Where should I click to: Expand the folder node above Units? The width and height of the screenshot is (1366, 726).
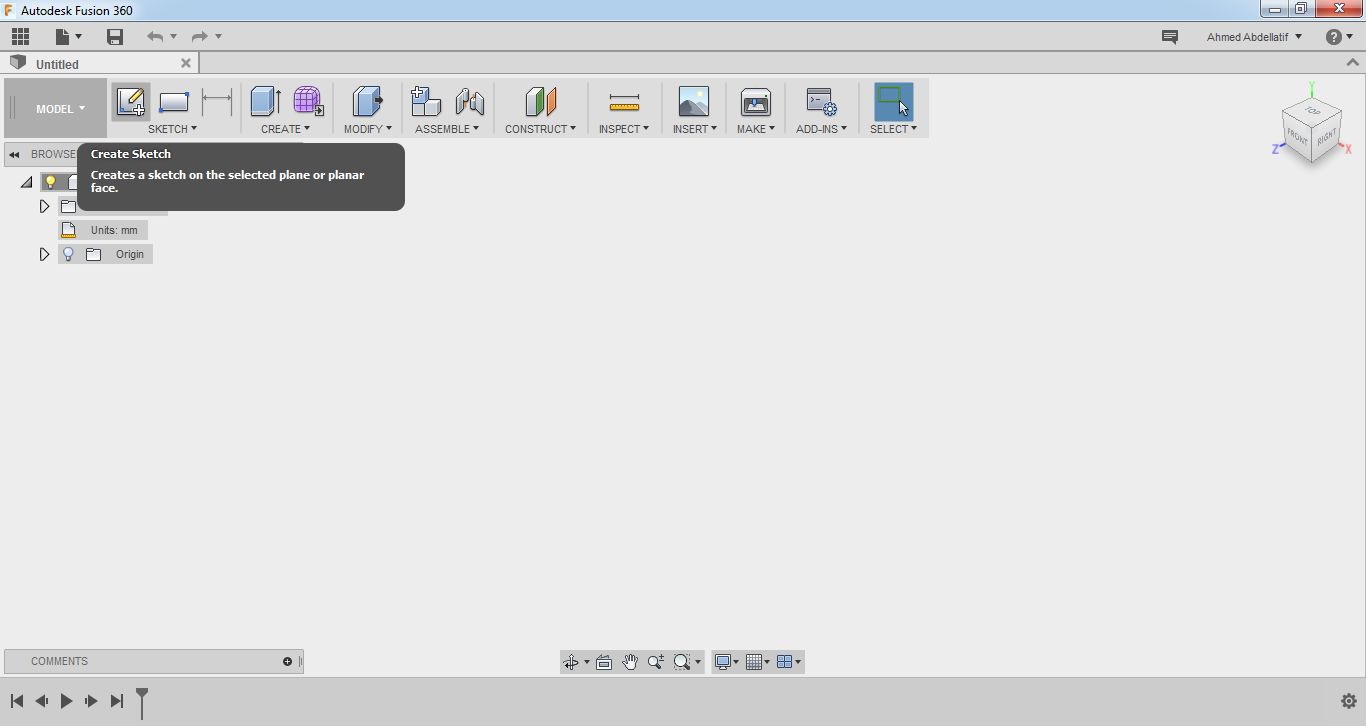pyautogui.click(x=44, y=206)
